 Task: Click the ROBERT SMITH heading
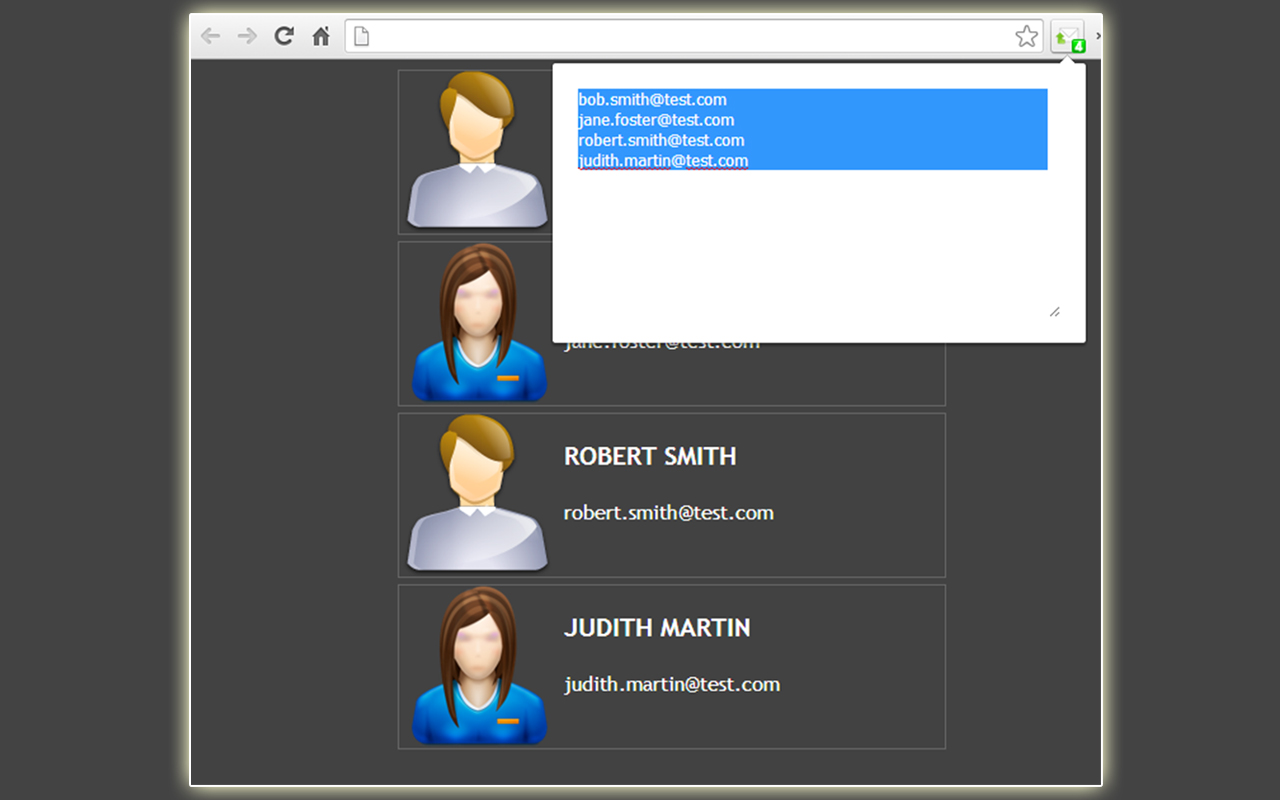click(x=650, y=456)
